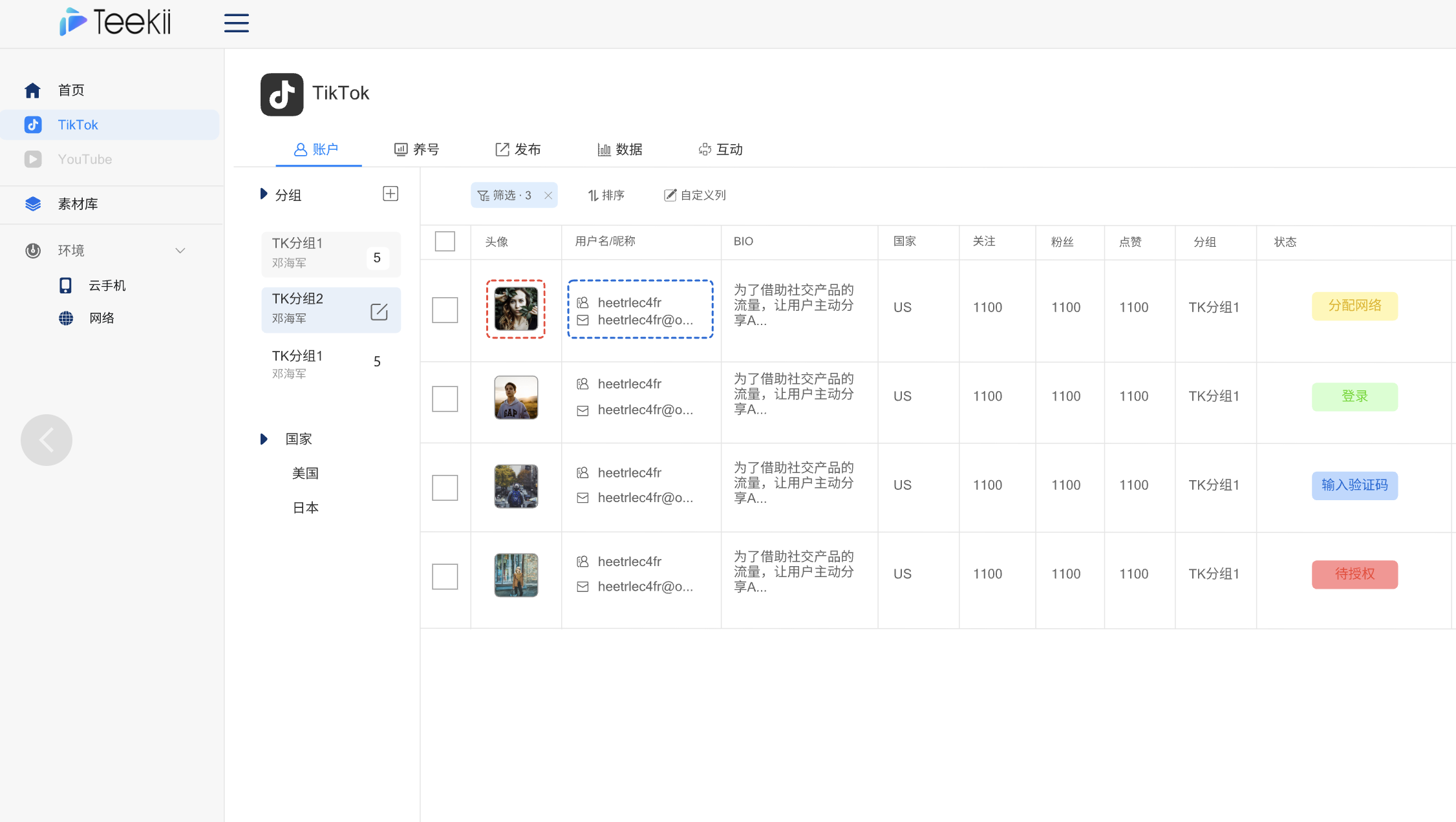Click the 网络 globe icon
Screen dimensions: 1456x822
(x=66, y=318)
